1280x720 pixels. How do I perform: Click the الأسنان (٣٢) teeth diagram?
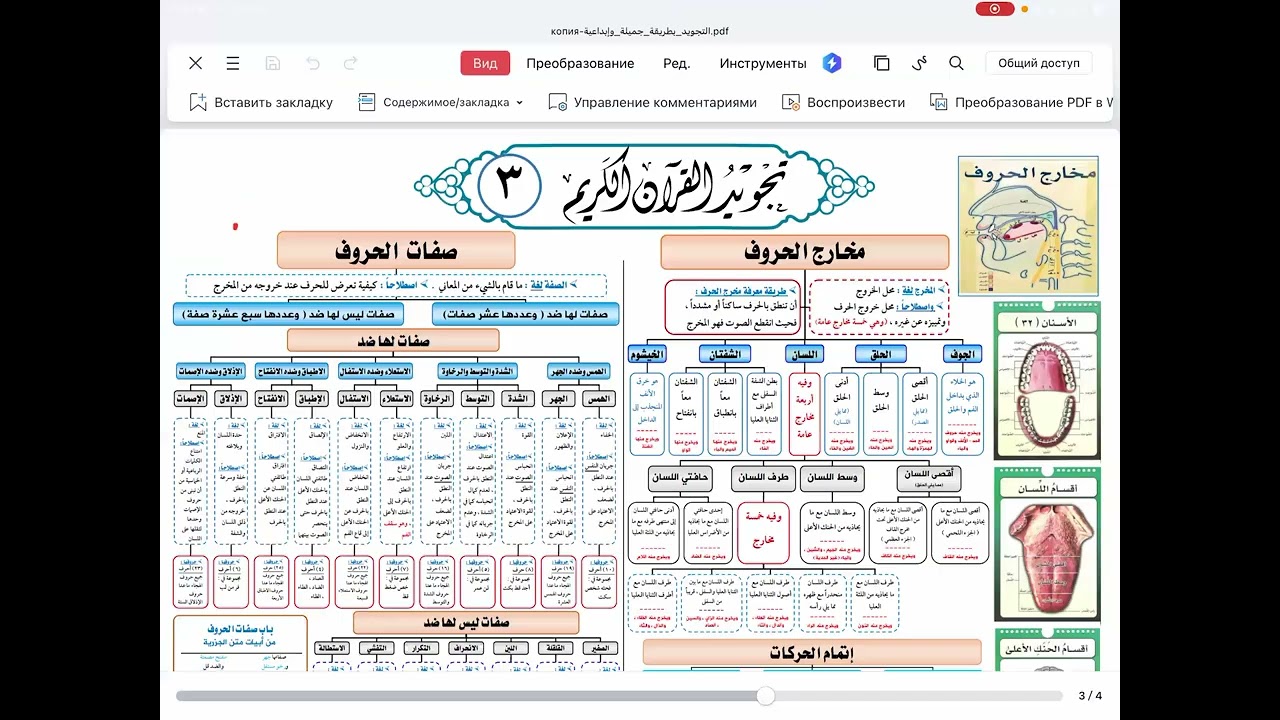1047,380
